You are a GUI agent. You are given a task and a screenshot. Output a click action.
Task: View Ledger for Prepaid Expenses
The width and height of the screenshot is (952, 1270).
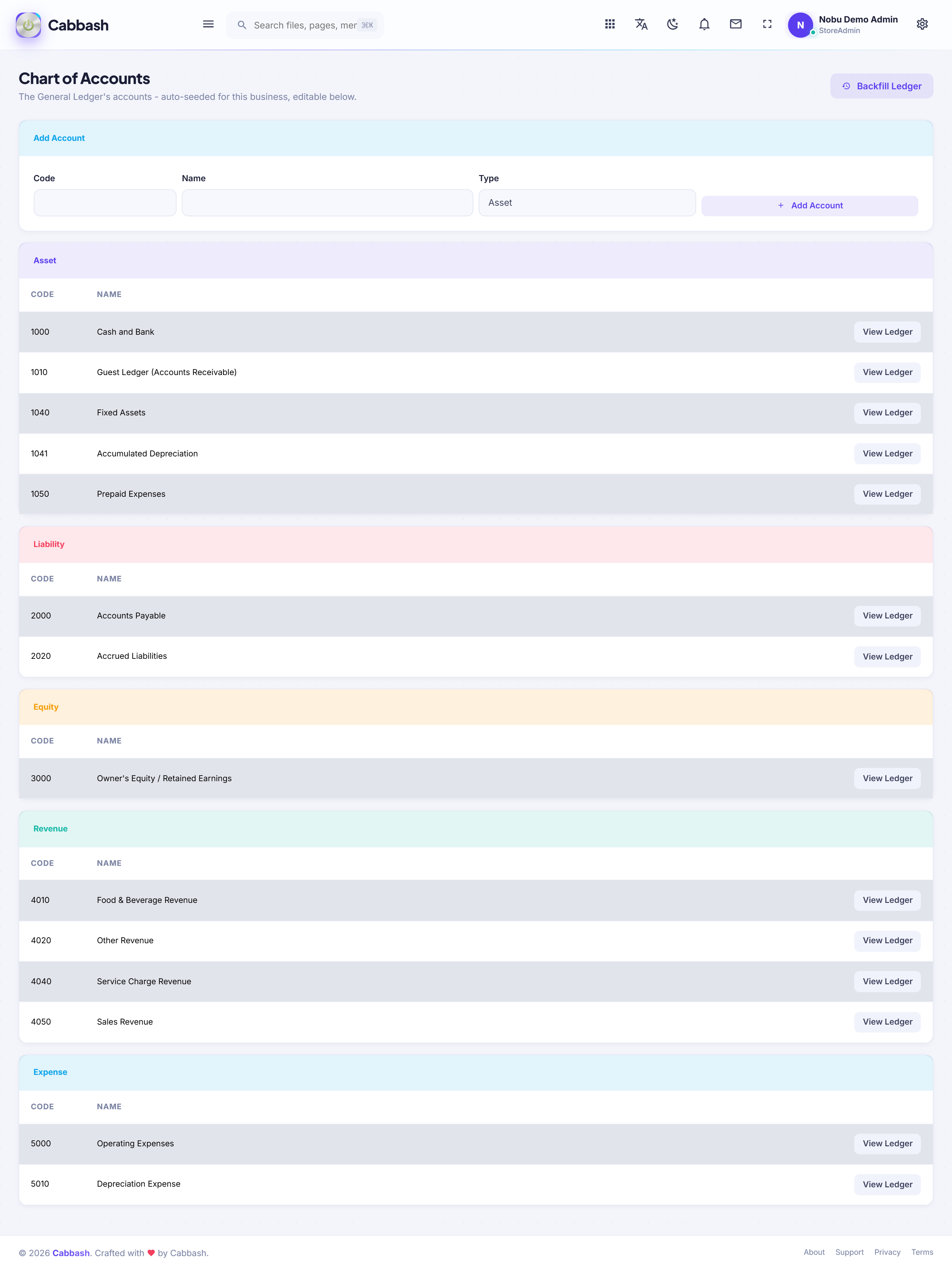click(x=887, y=494)
